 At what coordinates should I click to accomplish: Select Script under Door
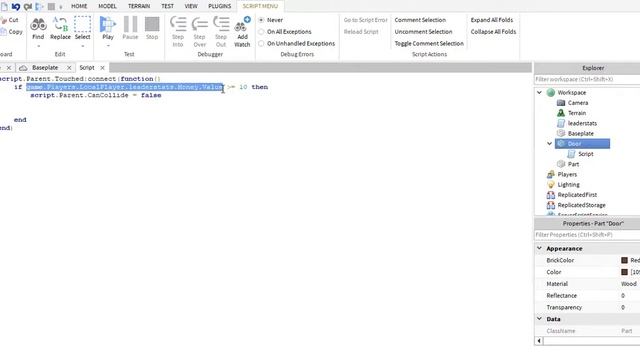[x=585, y=154]
